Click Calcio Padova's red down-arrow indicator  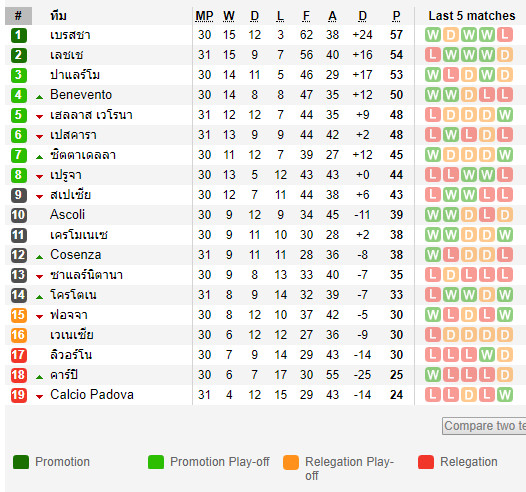40,397
